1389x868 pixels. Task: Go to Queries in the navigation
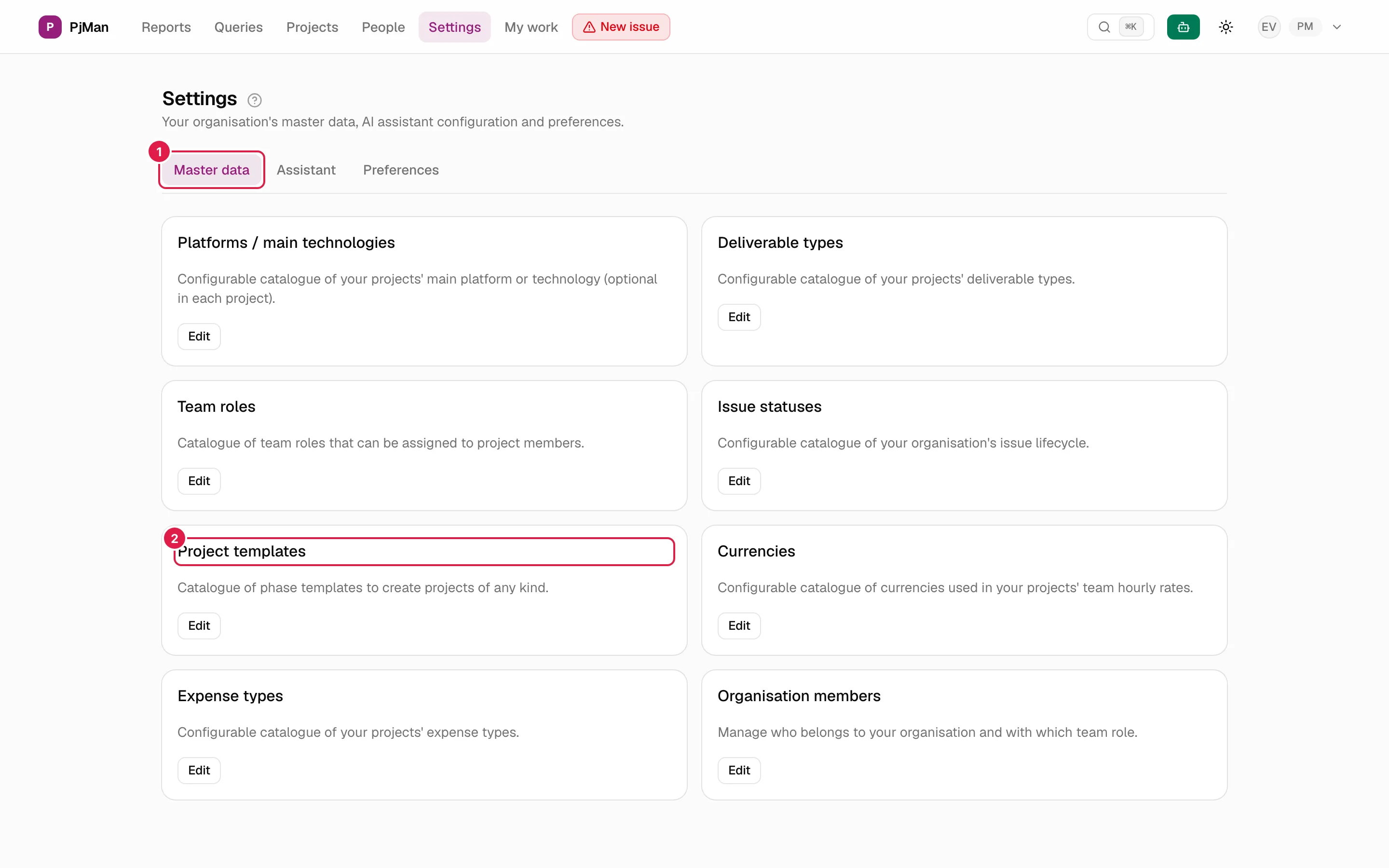pos(238,27)
